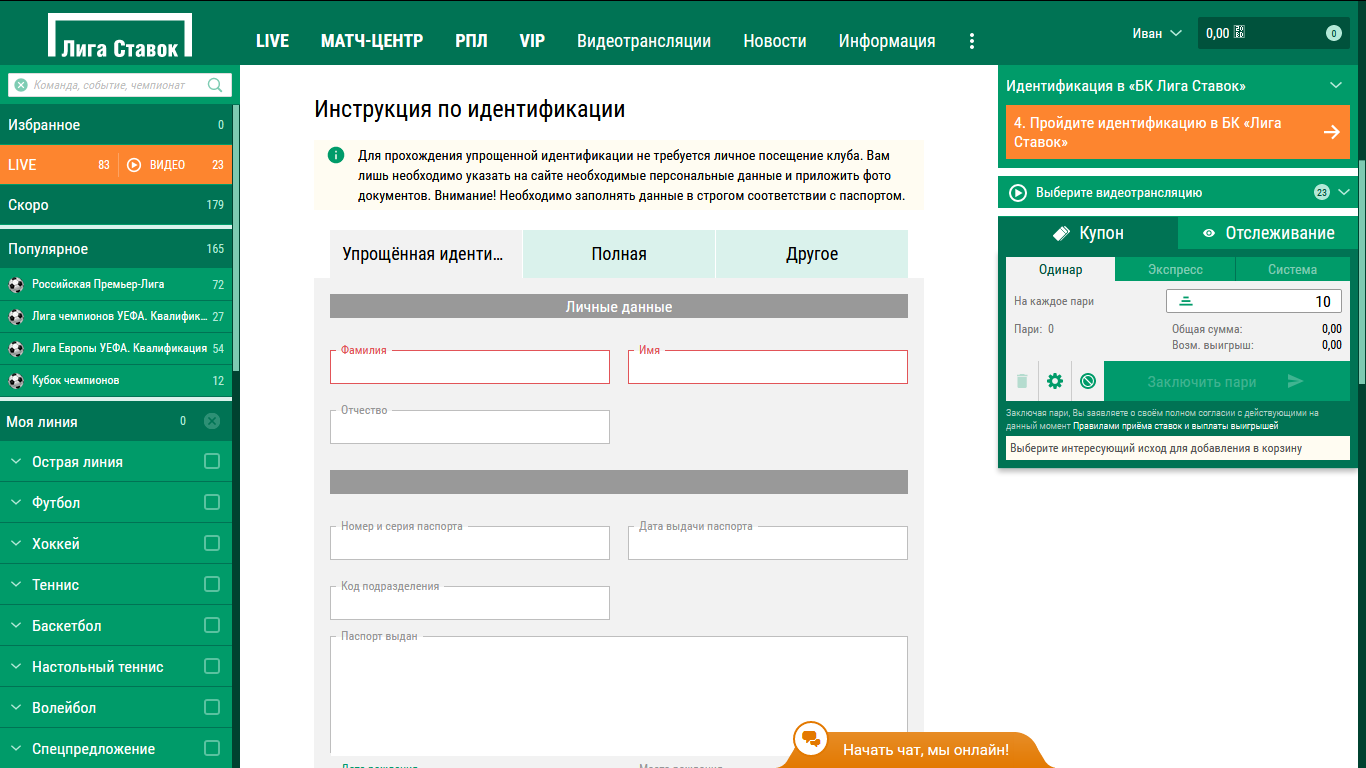Viewport: 1366px width, 768px height.
Task: Check the Баскетбол checkbox
Action: [212, 625]
